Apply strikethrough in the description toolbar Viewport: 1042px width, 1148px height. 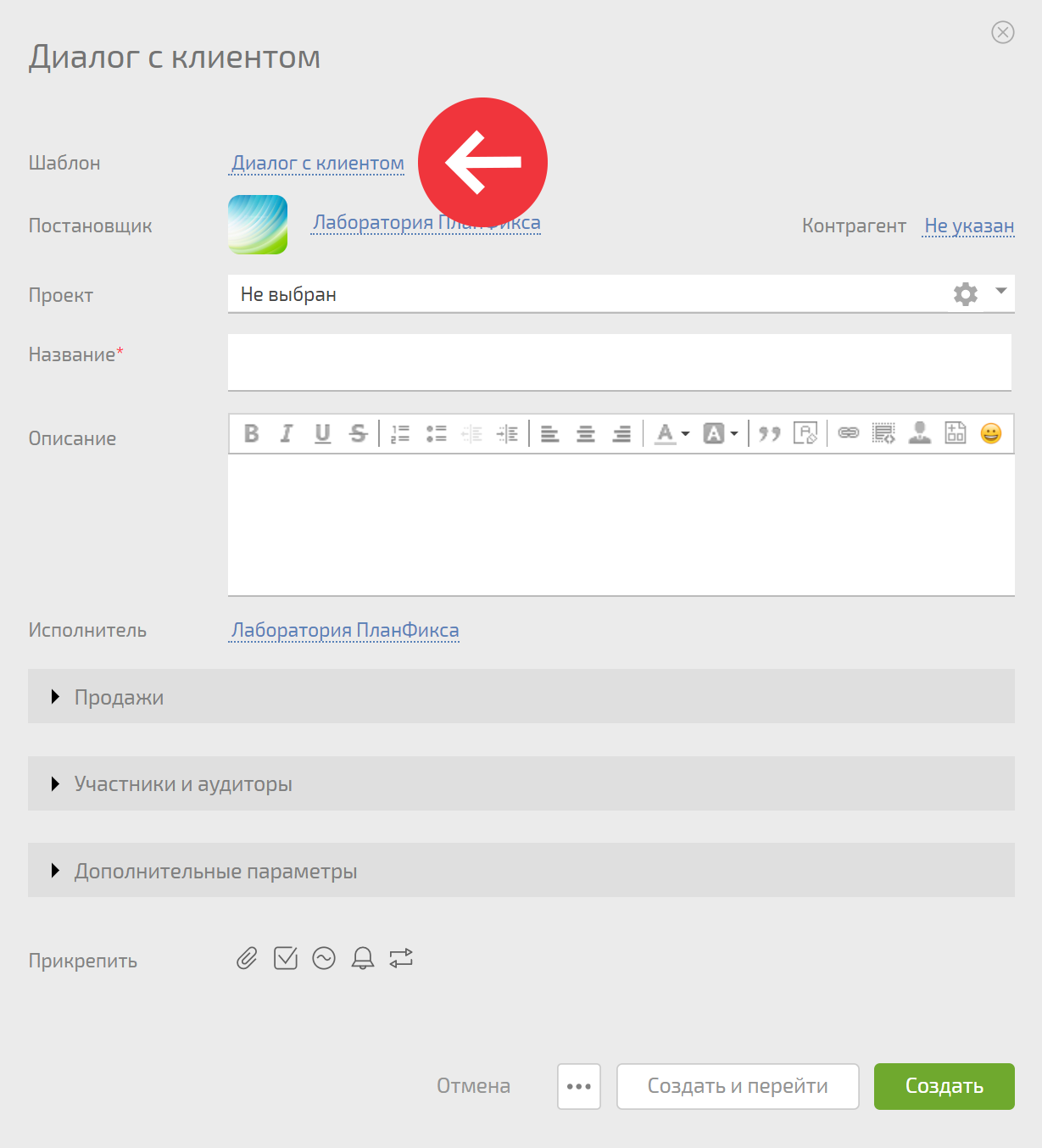[359, 433]
